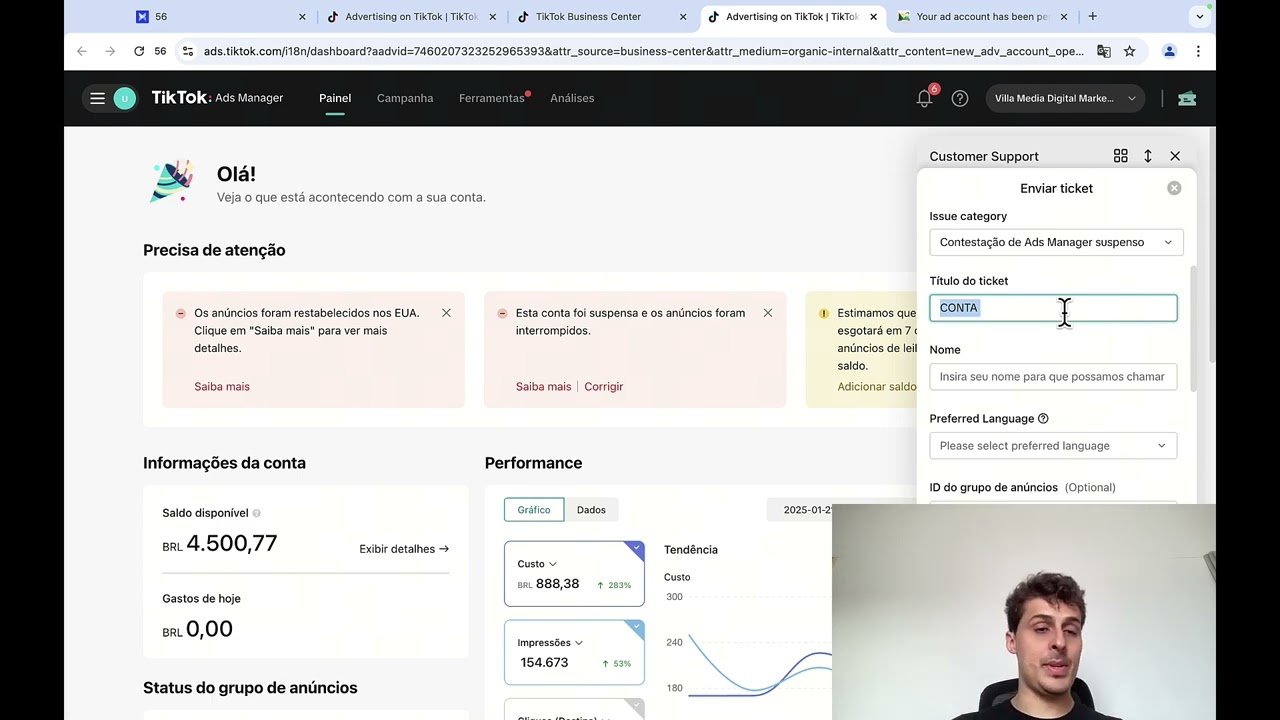Reload the page in browser
The width and height of the screenshot is (1280, 720).
[139, 51]
